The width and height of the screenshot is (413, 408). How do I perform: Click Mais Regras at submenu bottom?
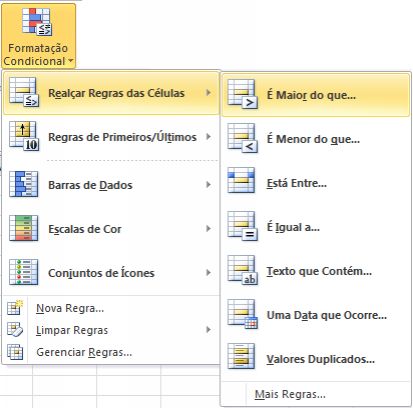click(290, 394)
